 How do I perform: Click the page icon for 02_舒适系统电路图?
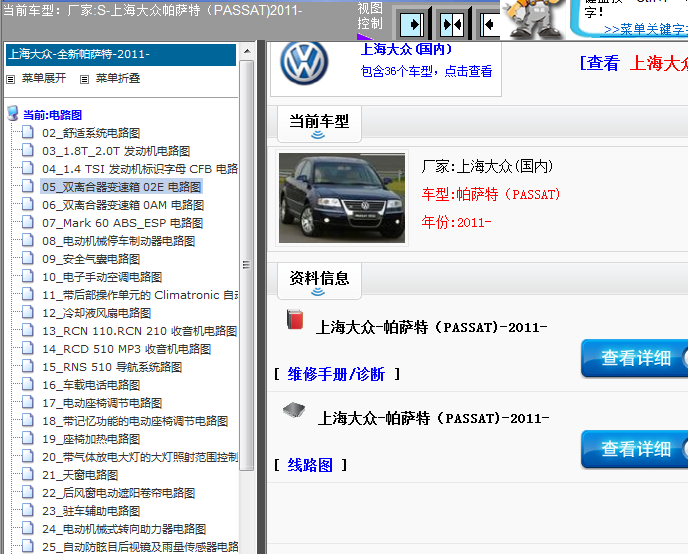tap(28, 132)
